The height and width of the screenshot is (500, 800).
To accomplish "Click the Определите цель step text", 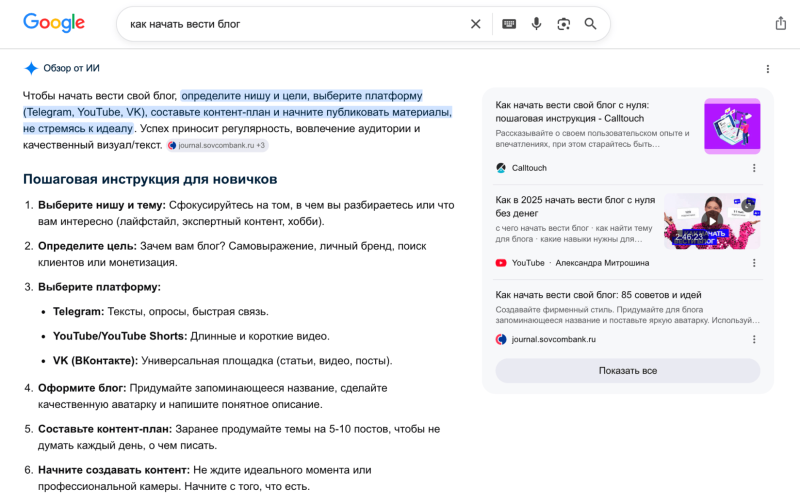I will (232, 254).
